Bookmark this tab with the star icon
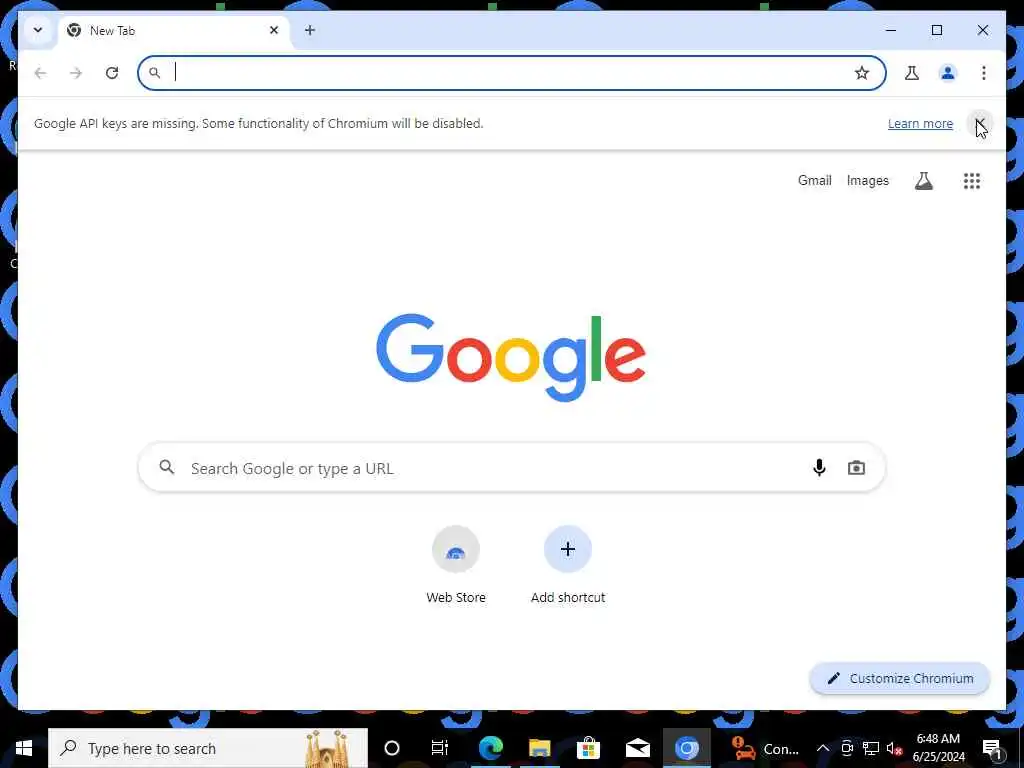 (x=861, y=72)
